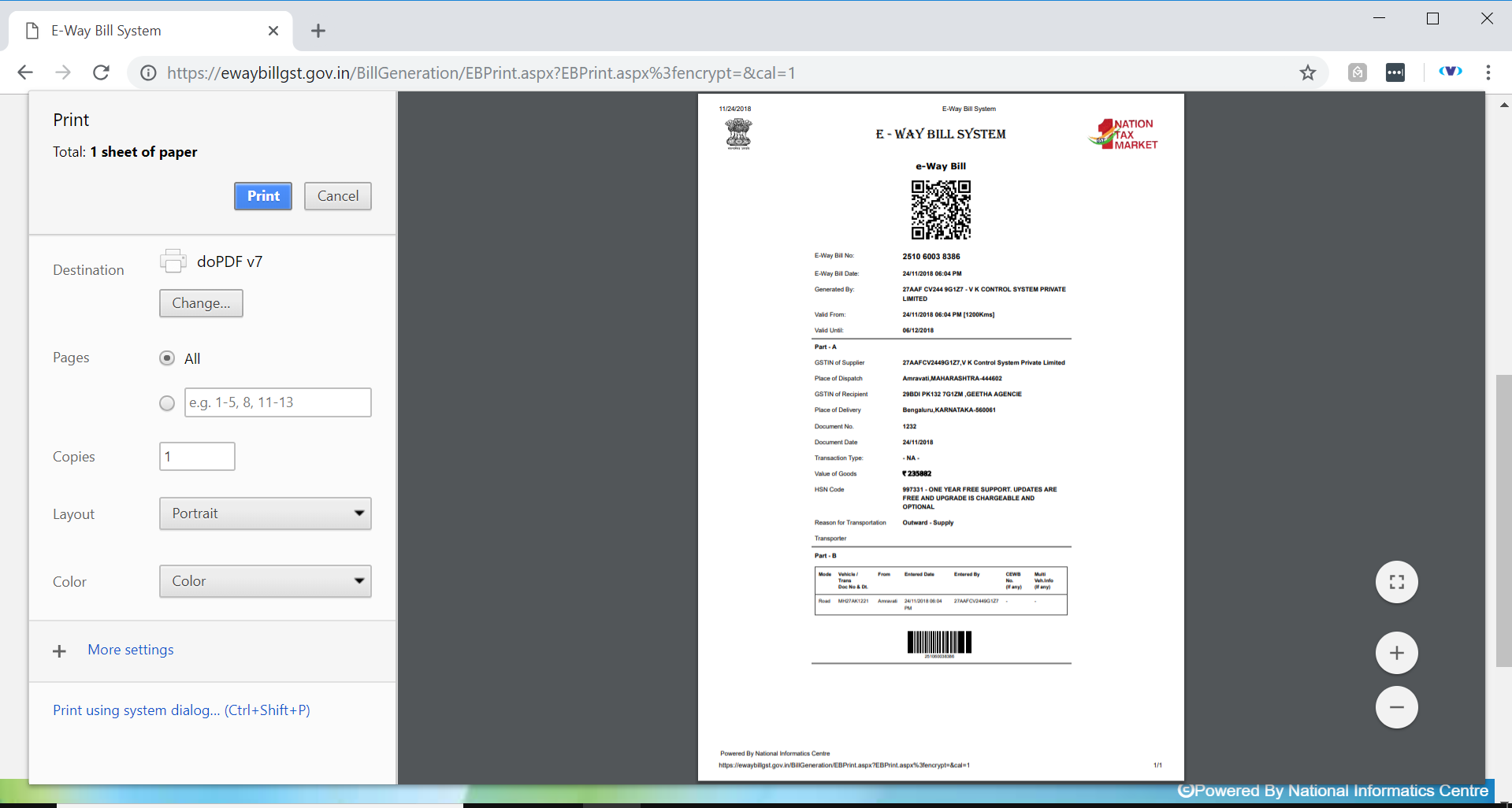
Task: Open Print using system dialog link
Action: pyautogui.click(x=181, y=710)
